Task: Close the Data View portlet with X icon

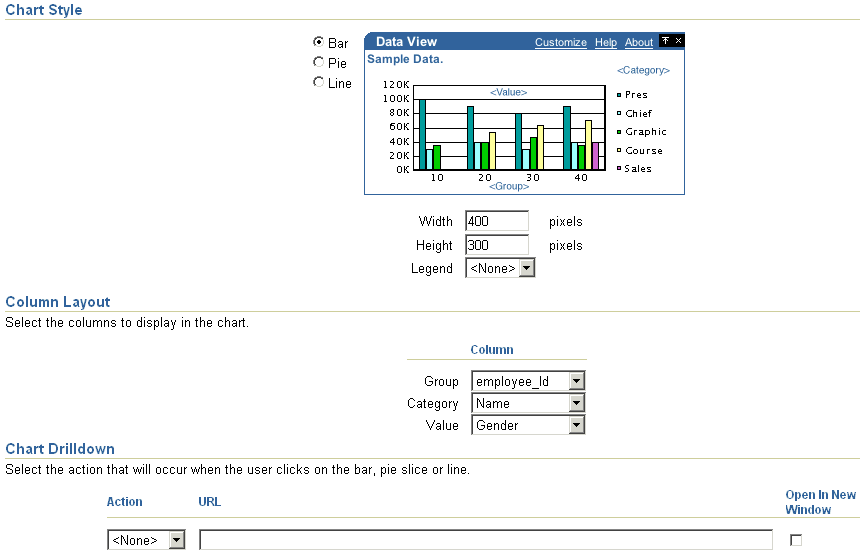Action: click(678, 41)
